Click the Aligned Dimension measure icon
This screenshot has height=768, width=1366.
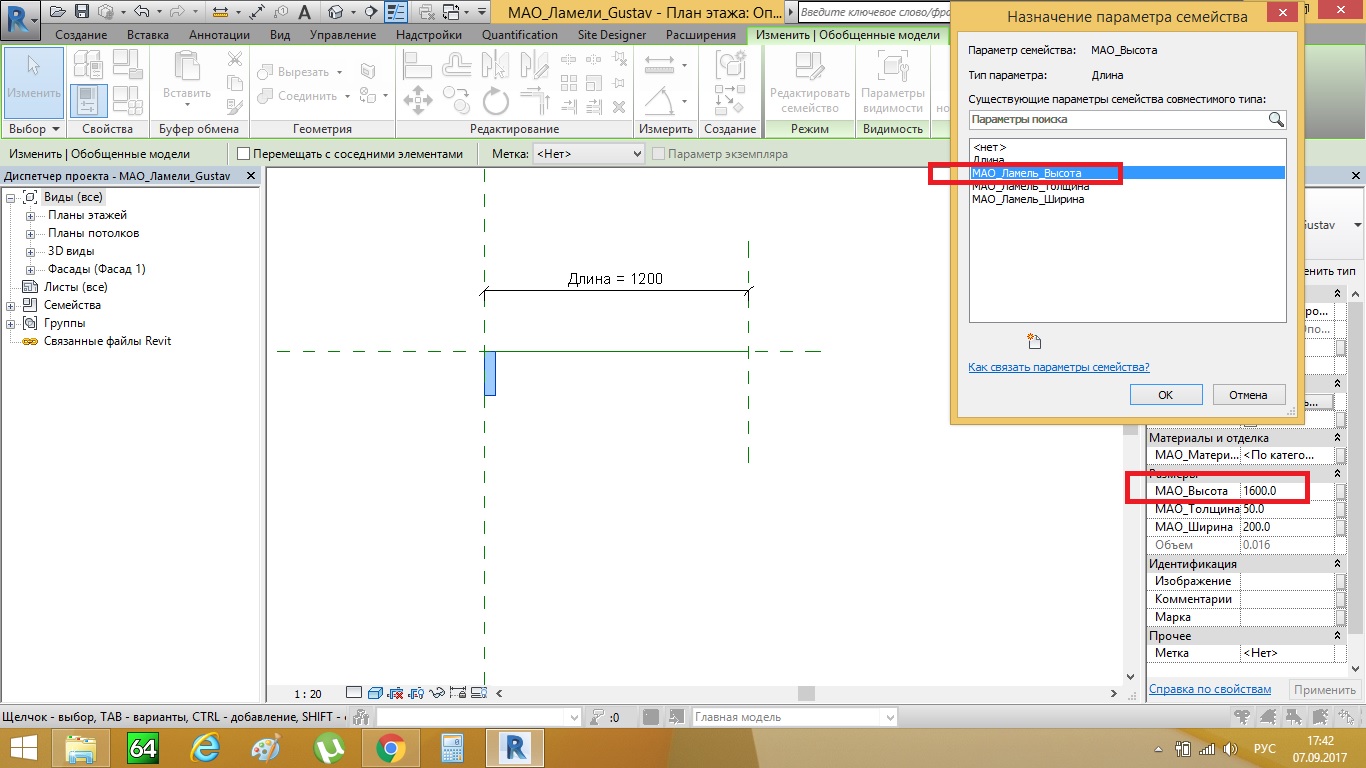pos(661,64)
